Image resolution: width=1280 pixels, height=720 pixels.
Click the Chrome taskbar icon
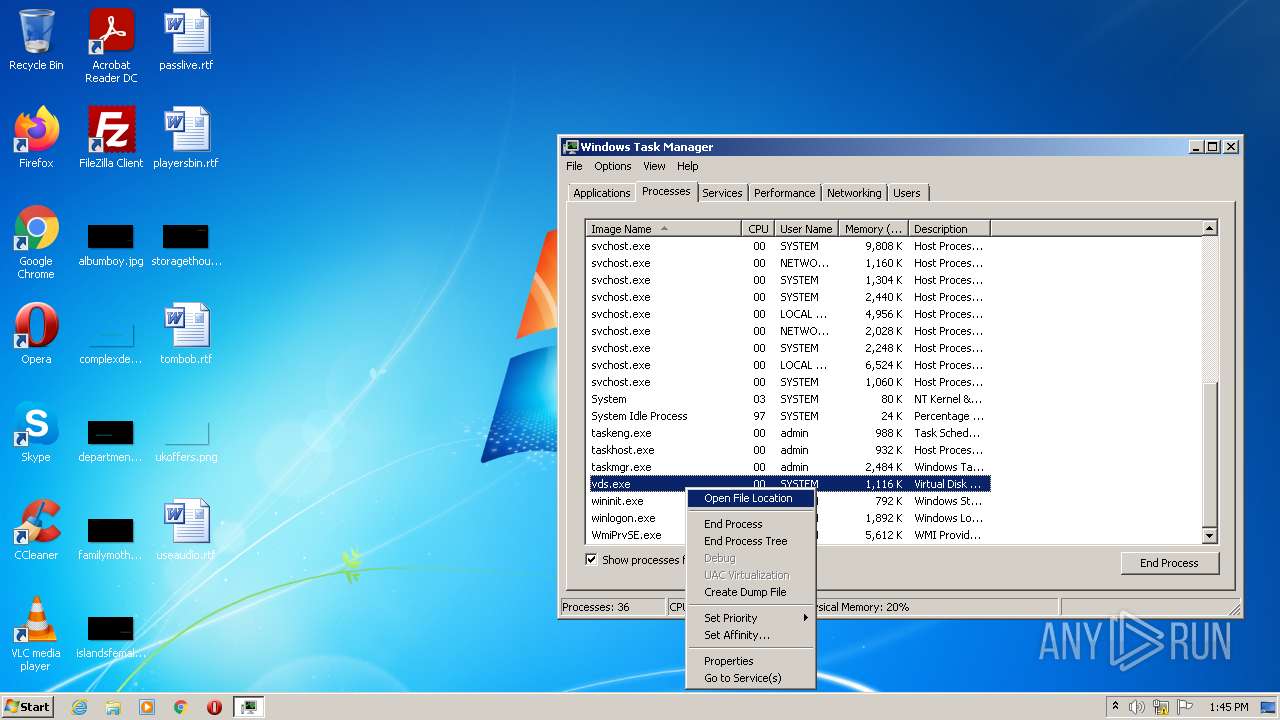click(x=181, y=707)
